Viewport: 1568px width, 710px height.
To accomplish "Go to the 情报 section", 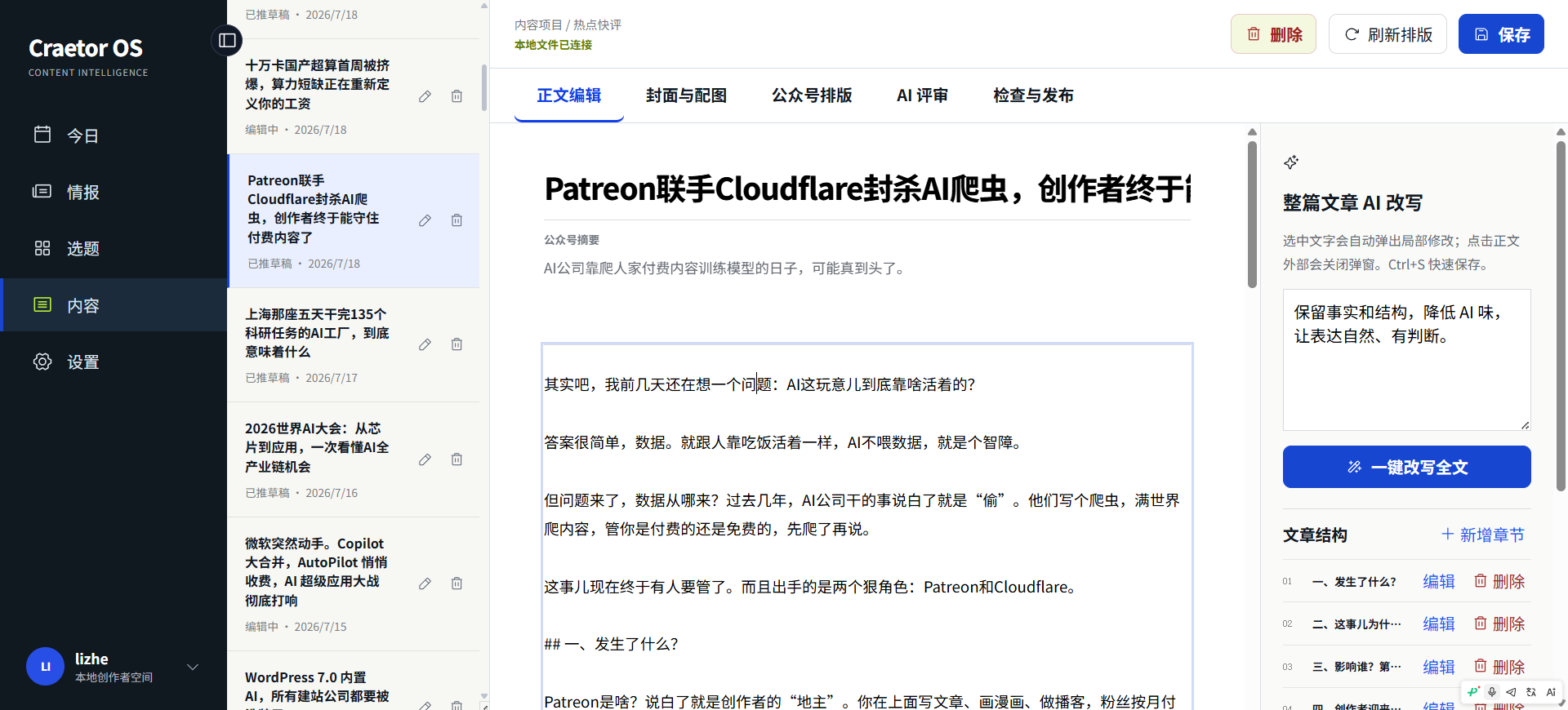I will (x=114, y=192).
